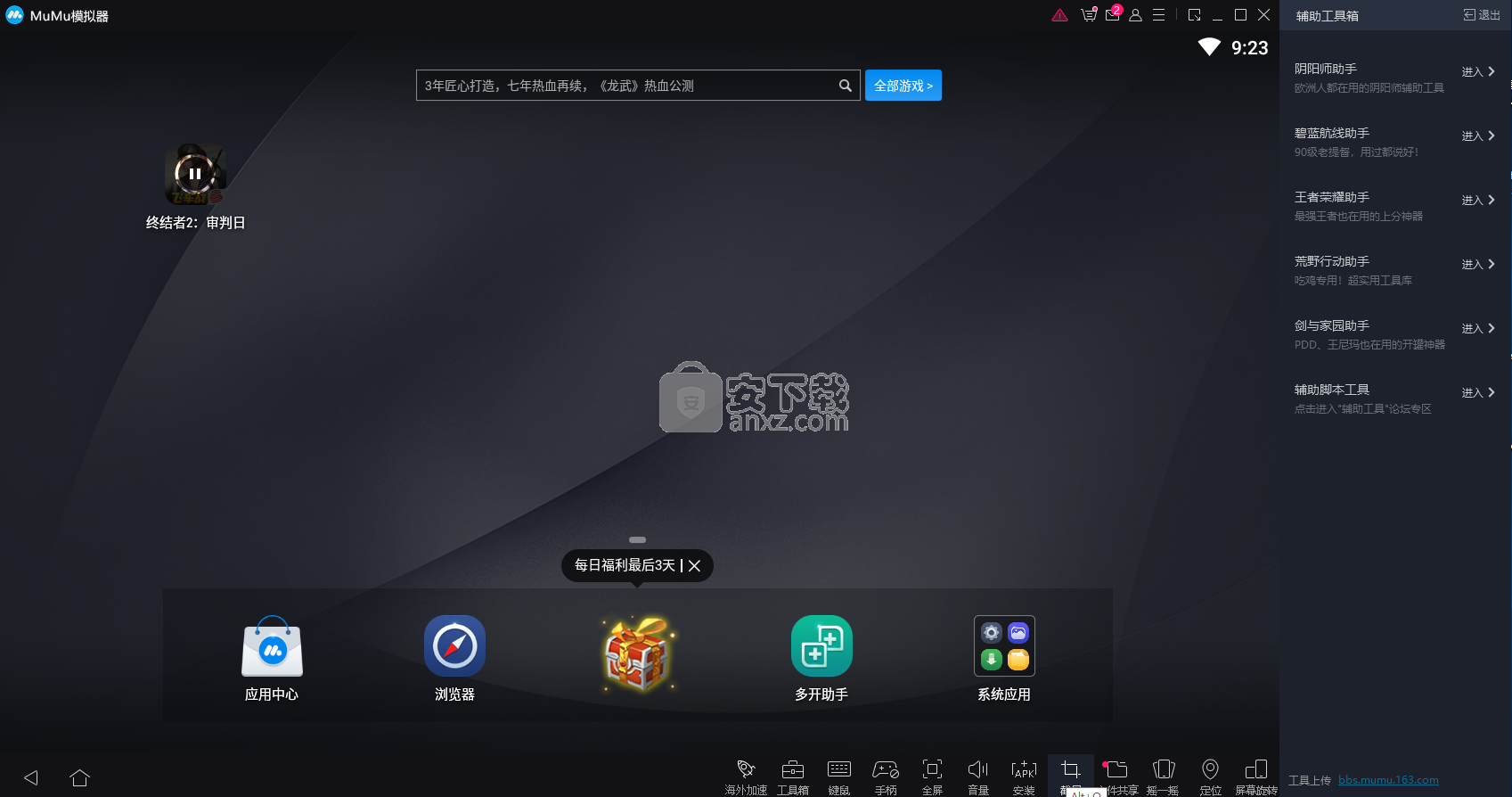The image size is (1512, 797).
Task: Enter the 王者荣耀助手 tool
Action: point(1479,200)
